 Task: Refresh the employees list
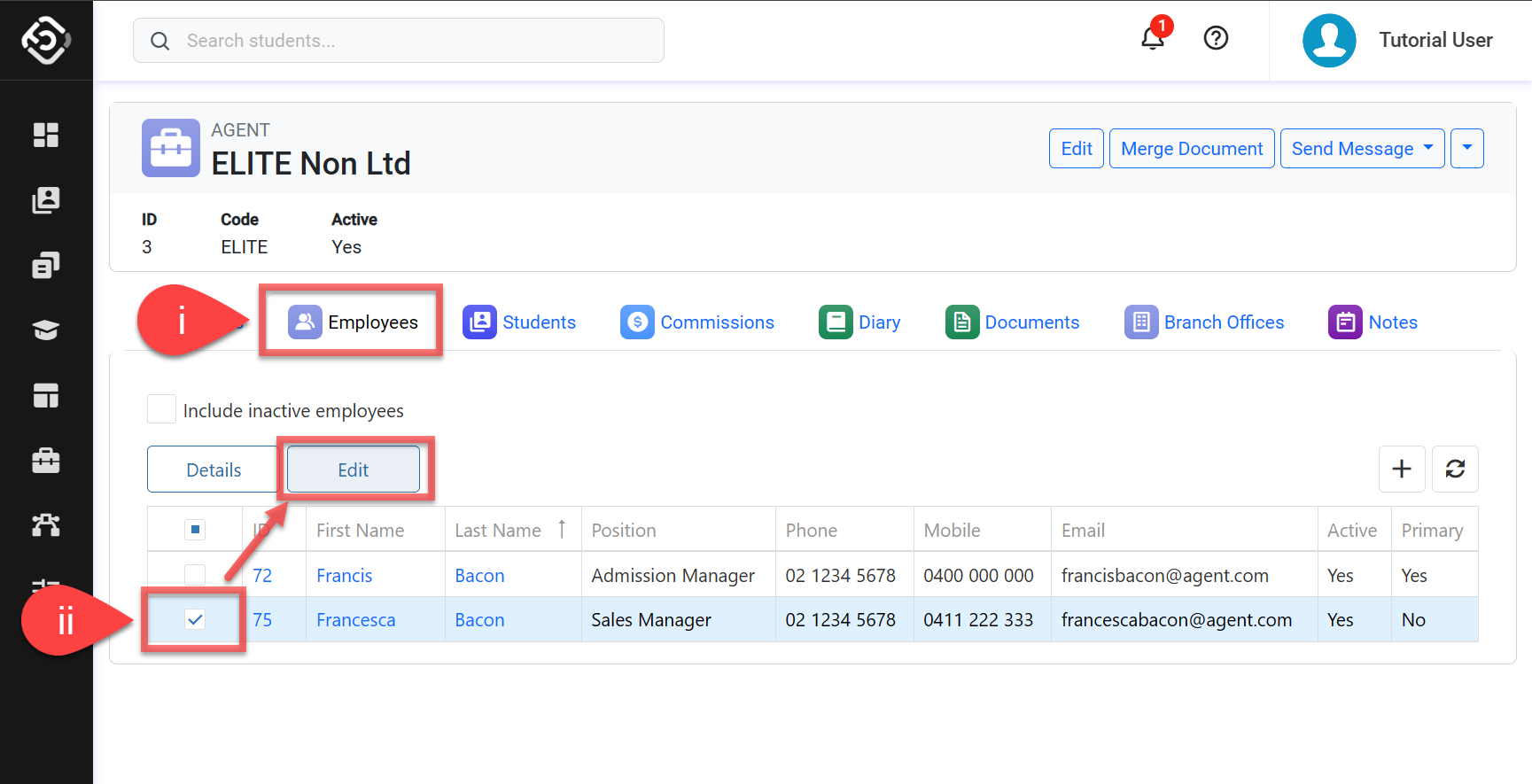point(1455,469)
